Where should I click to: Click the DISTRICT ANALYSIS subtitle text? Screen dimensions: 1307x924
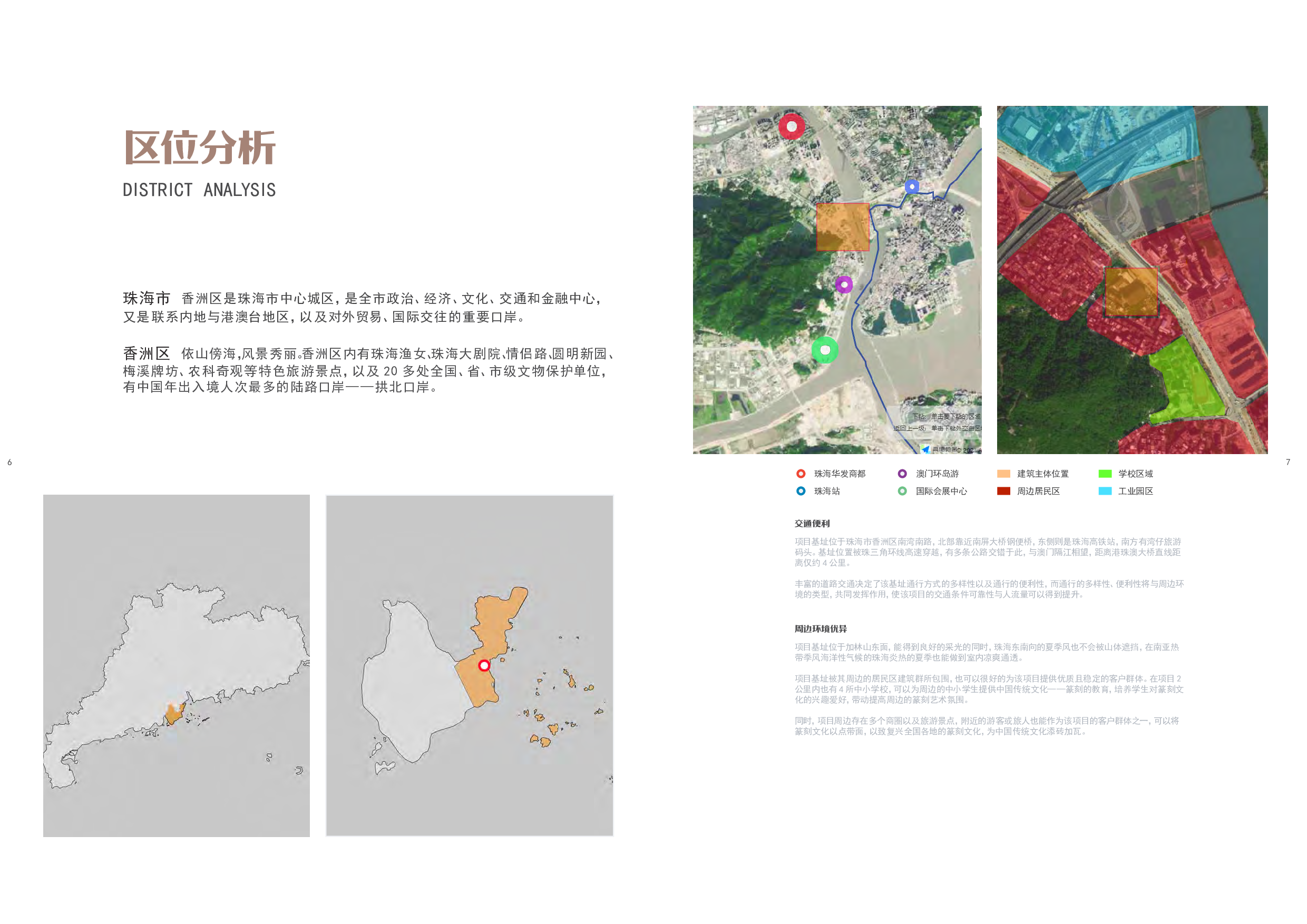pyautogui.click(x=199, y=190)
